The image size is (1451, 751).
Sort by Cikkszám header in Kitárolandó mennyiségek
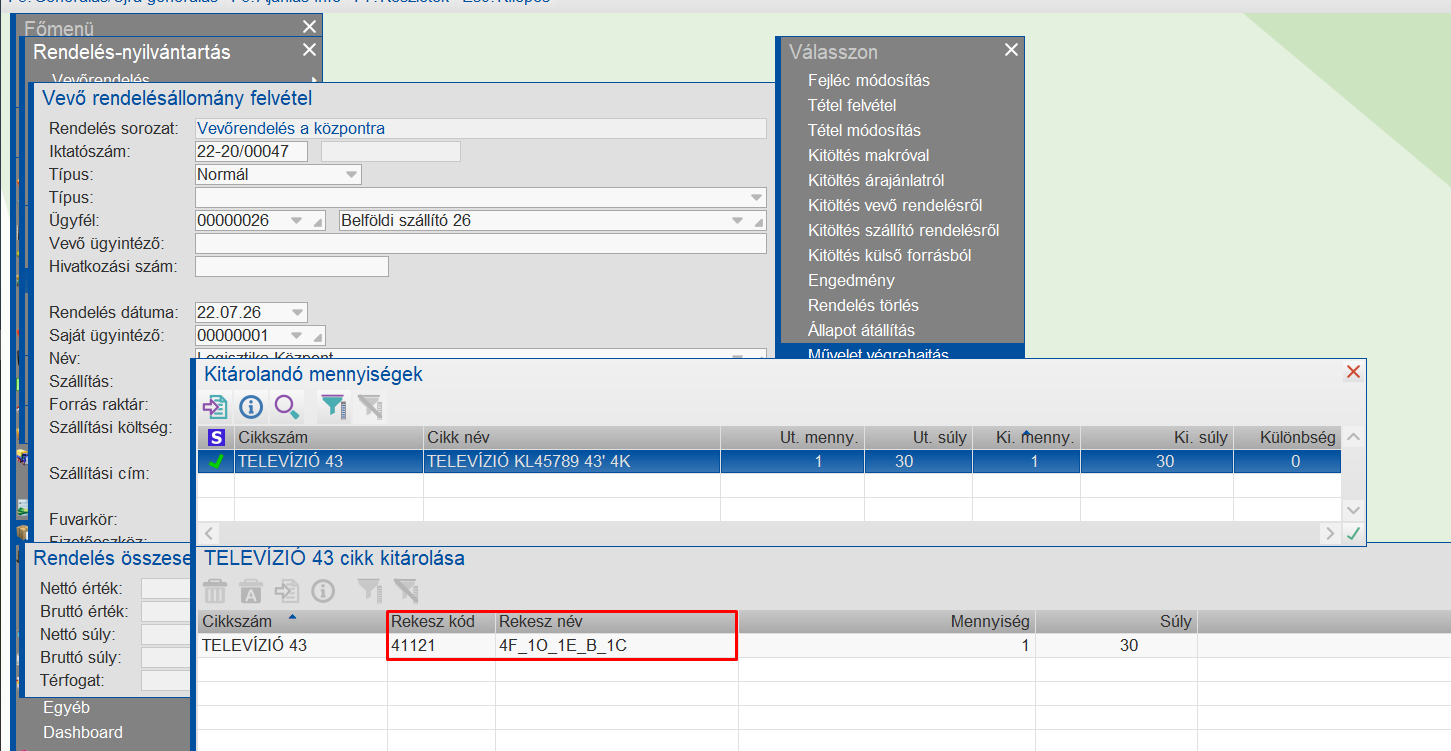[329, 437]
